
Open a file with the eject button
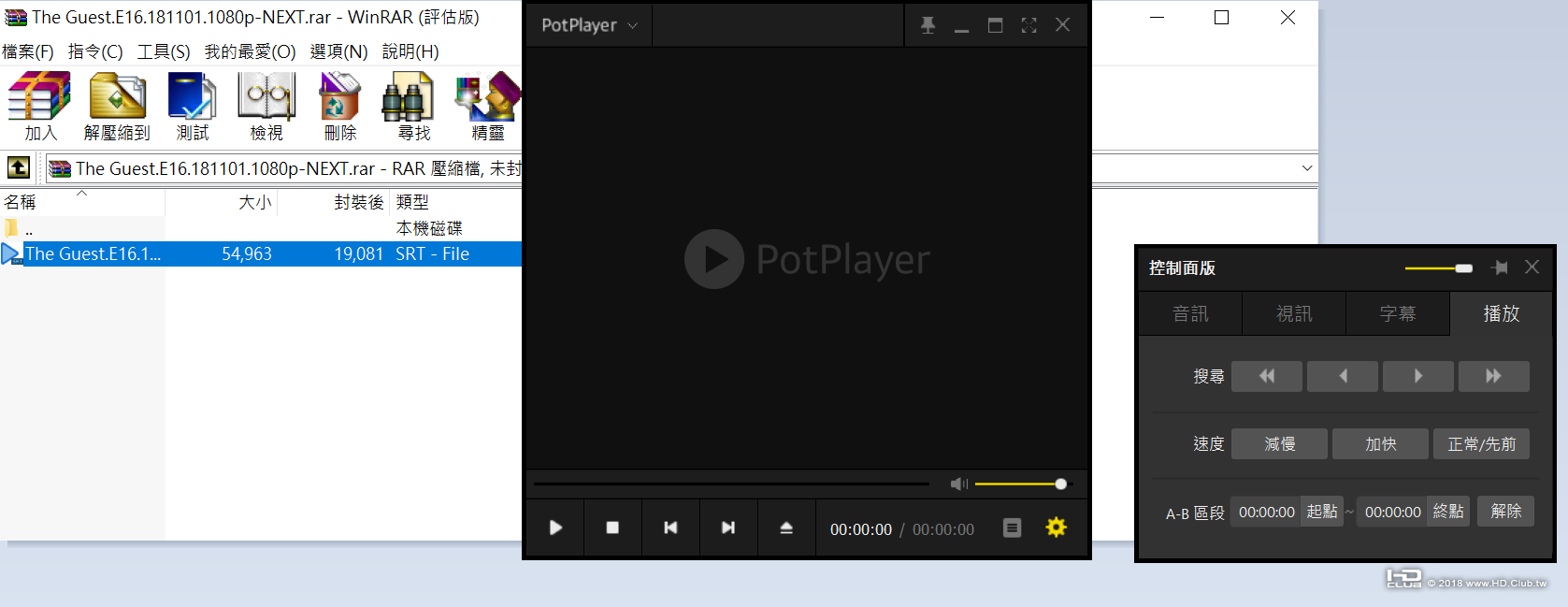[x=786, y=528]
